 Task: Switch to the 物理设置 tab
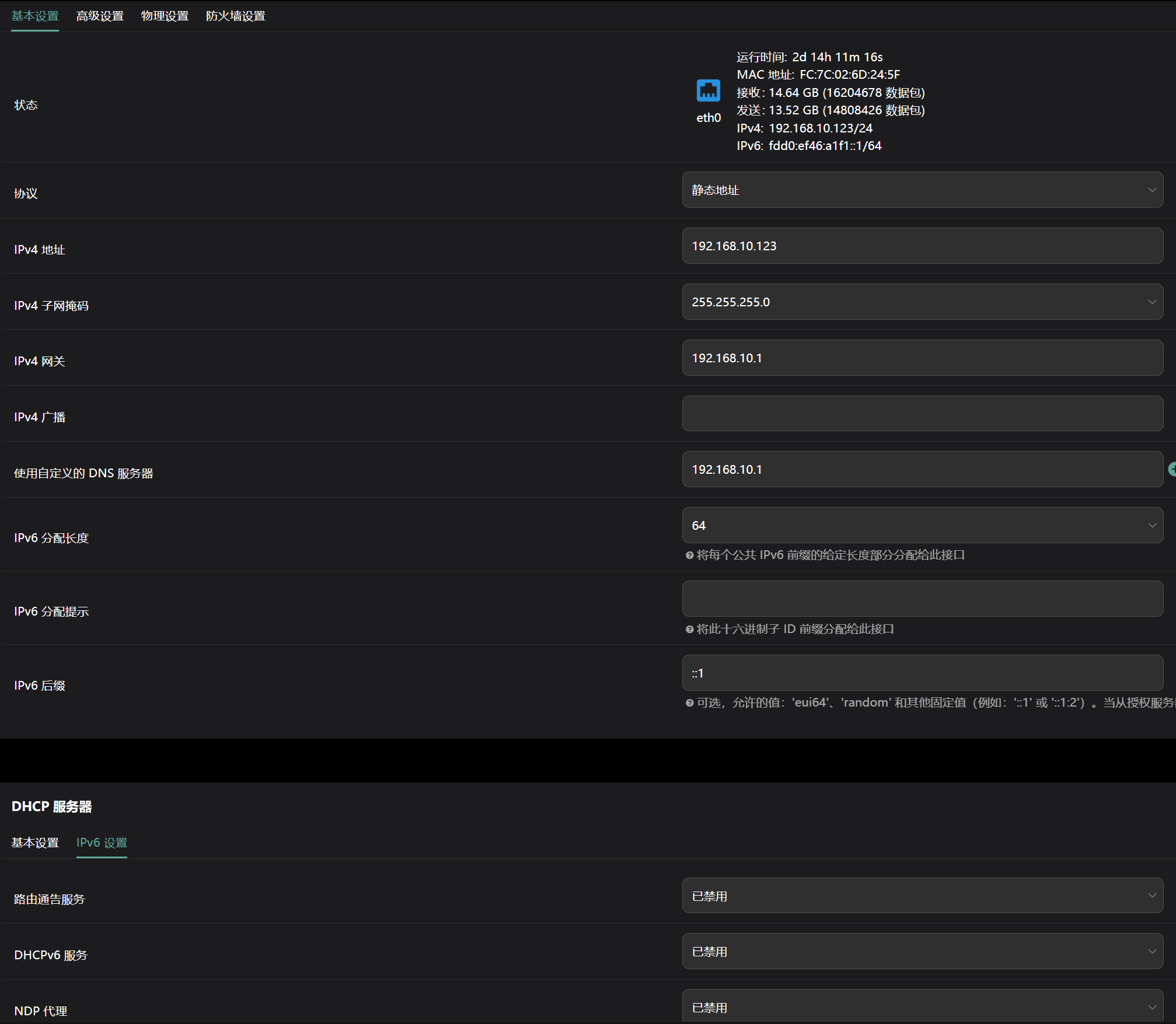[x=165, y=16]
